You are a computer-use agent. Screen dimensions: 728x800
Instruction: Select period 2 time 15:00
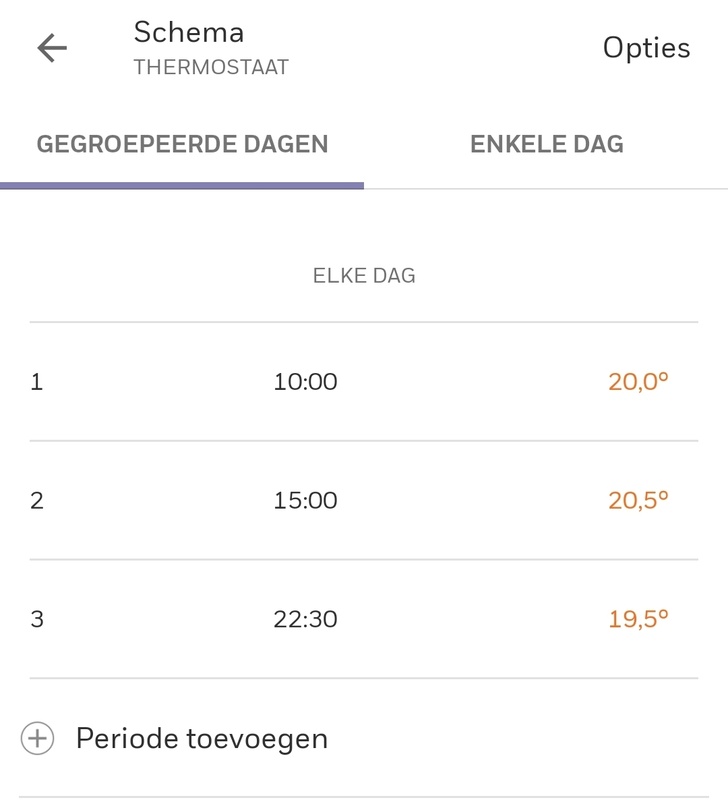tap(305, 501)
